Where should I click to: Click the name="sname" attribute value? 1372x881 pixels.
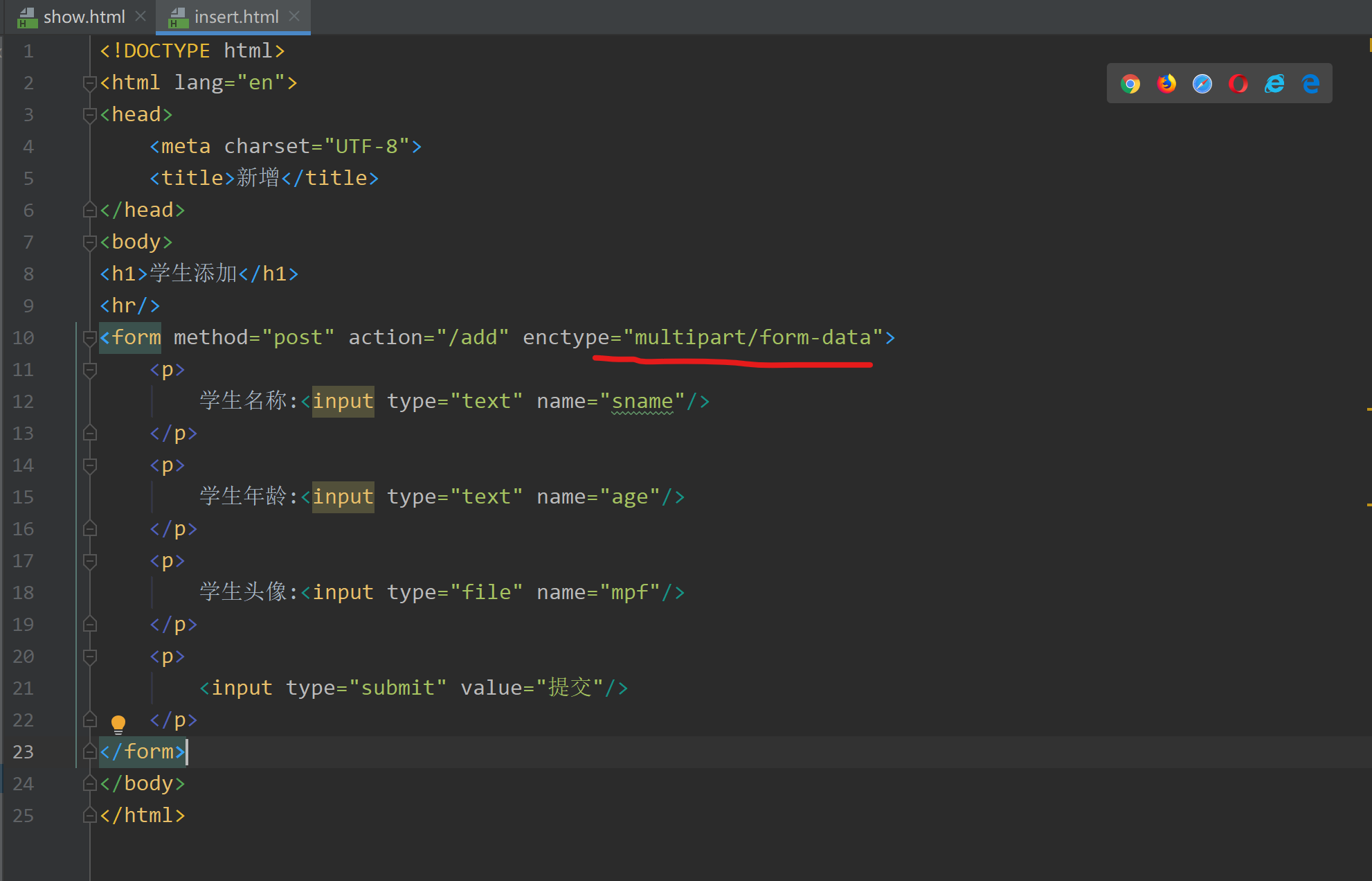pyautogui.click(x=642, y=402)
